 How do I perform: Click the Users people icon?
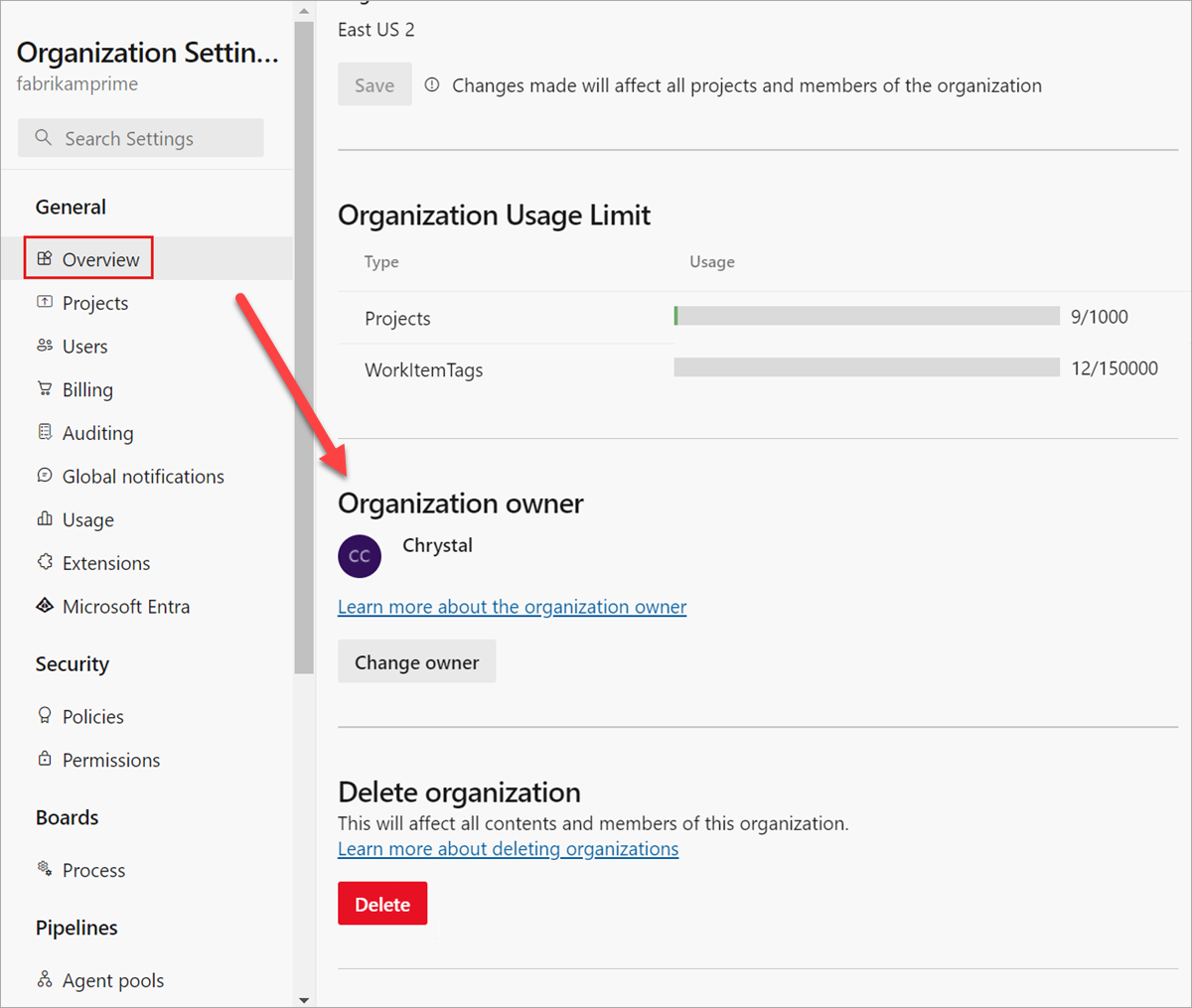[x=45, y=346]
